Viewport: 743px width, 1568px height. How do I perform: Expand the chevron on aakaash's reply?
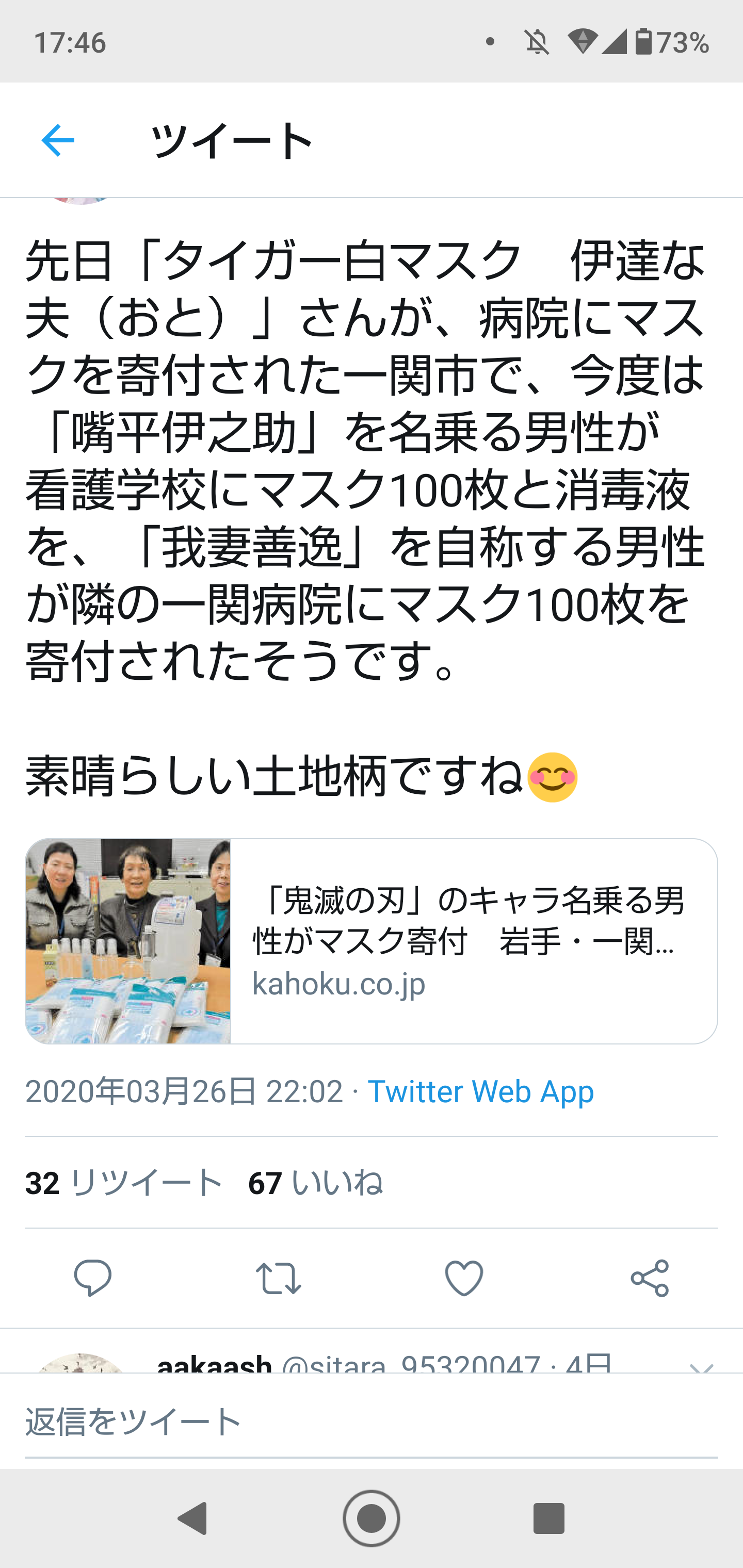click(701, 1368)
